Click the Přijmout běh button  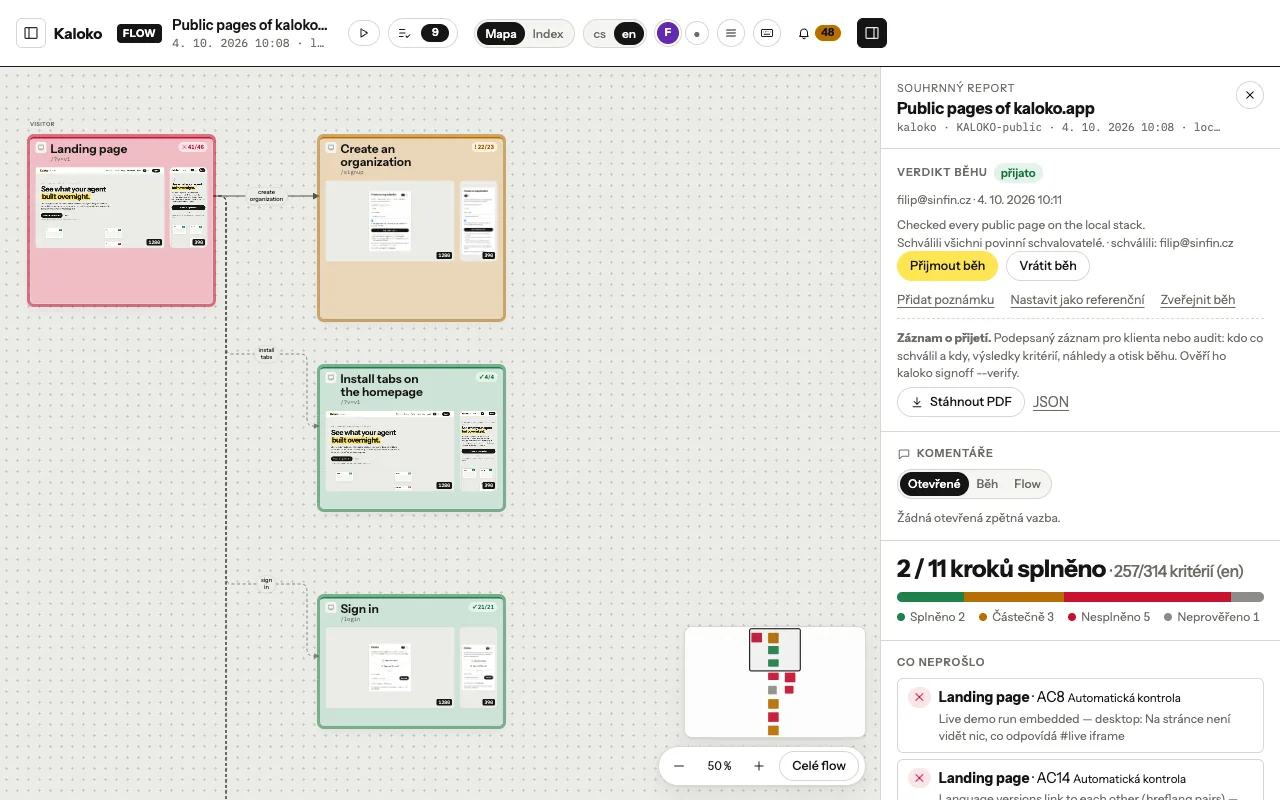(x=947, y=266)
